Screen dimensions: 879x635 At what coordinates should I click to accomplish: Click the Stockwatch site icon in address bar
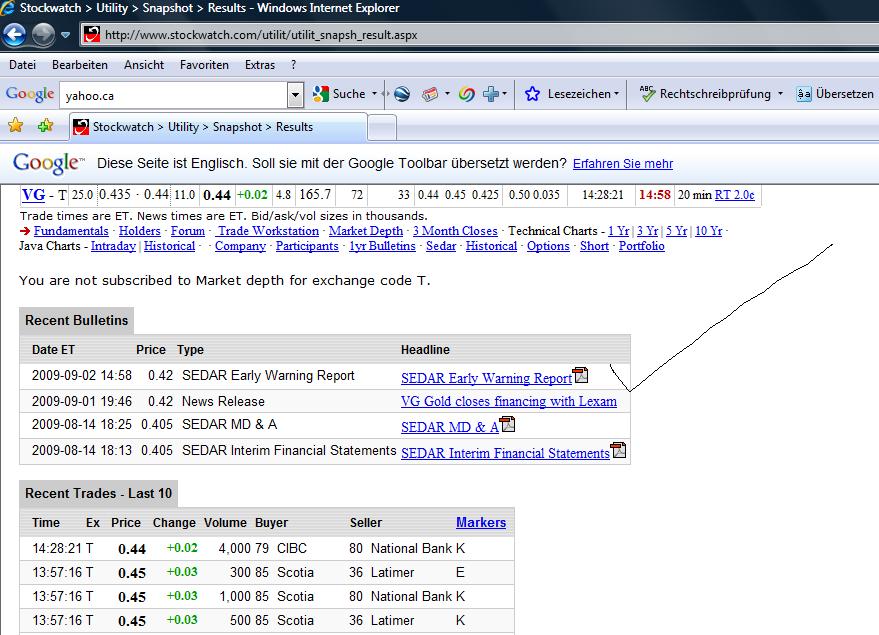[x=92, y=35]
